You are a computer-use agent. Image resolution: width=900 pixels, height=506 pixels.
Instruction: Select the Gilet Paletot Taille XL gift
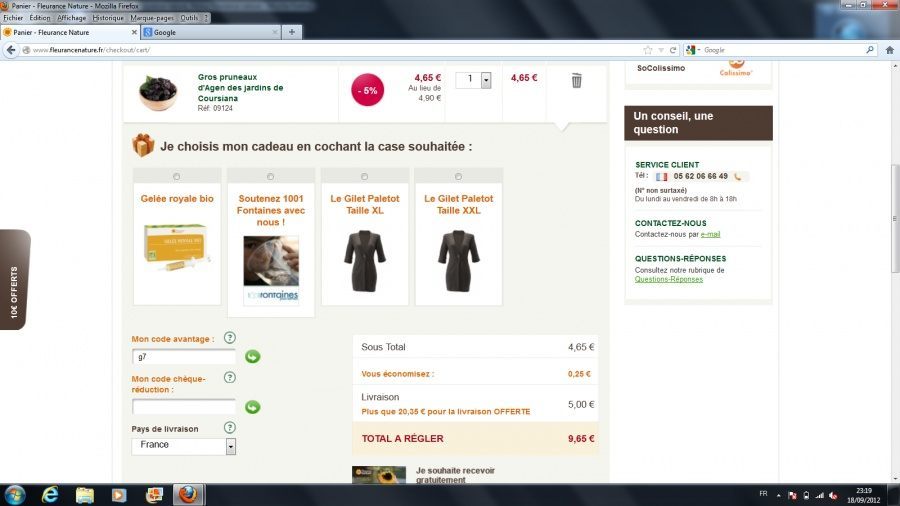[364, 177]
